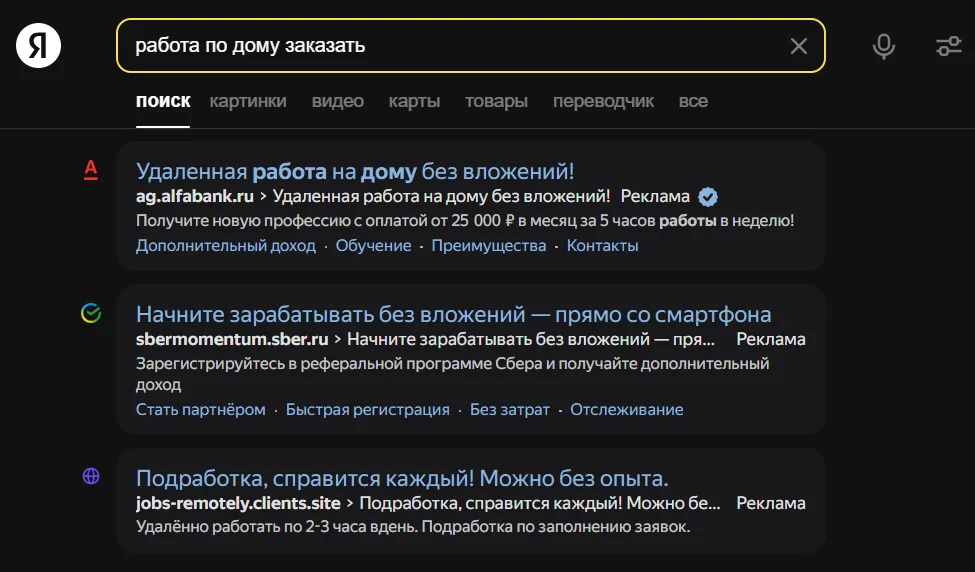Open «Удаленная работа на дому без вложений!» result
The width and height of the screenshot is (975, 572).
pyautogui.click(x=355, y=171)
